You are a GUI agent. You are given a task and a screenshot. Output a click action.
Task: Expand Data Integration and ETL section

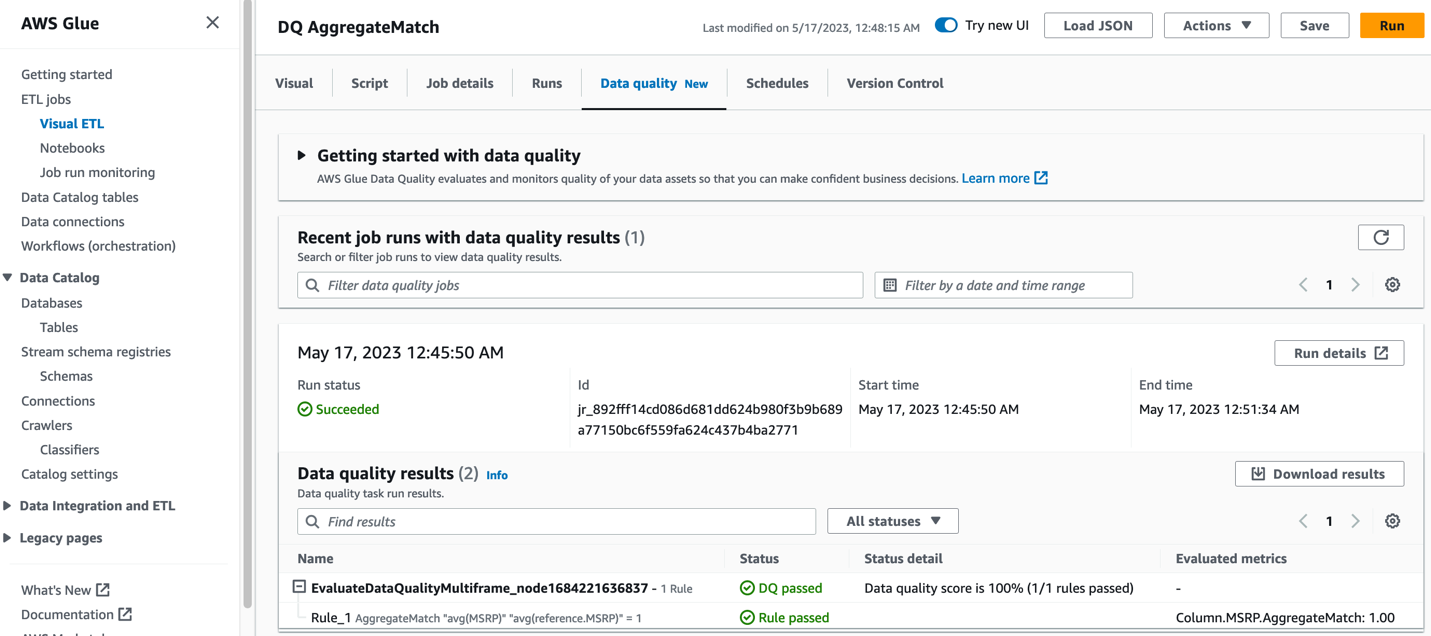click(8, 505)
